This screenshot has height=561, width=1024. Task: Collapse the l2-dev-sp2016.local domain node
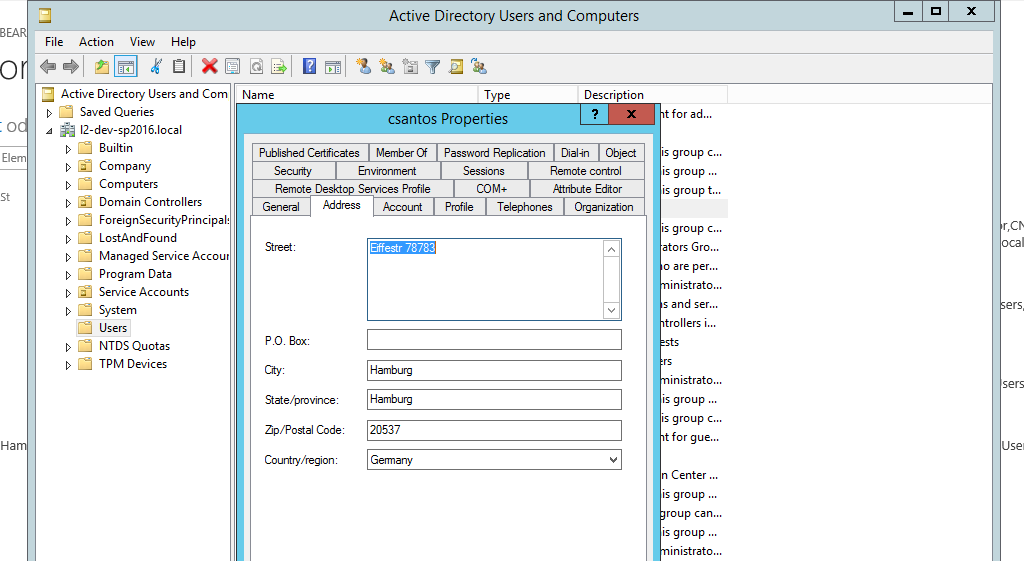(49, 131)
